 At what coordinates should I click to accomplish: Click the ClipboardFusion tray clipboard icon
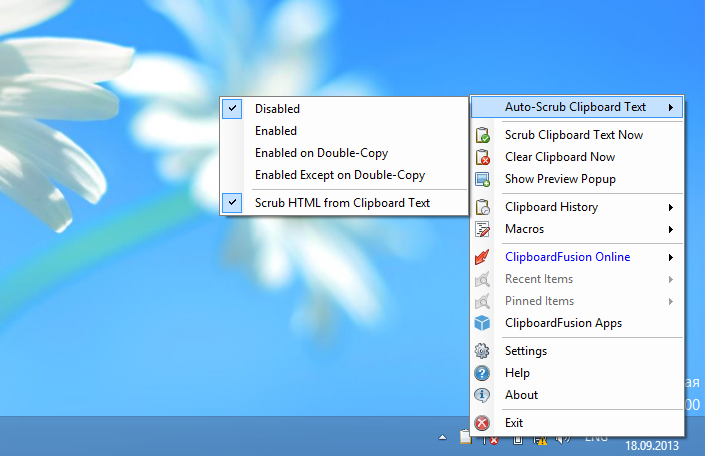465,437
